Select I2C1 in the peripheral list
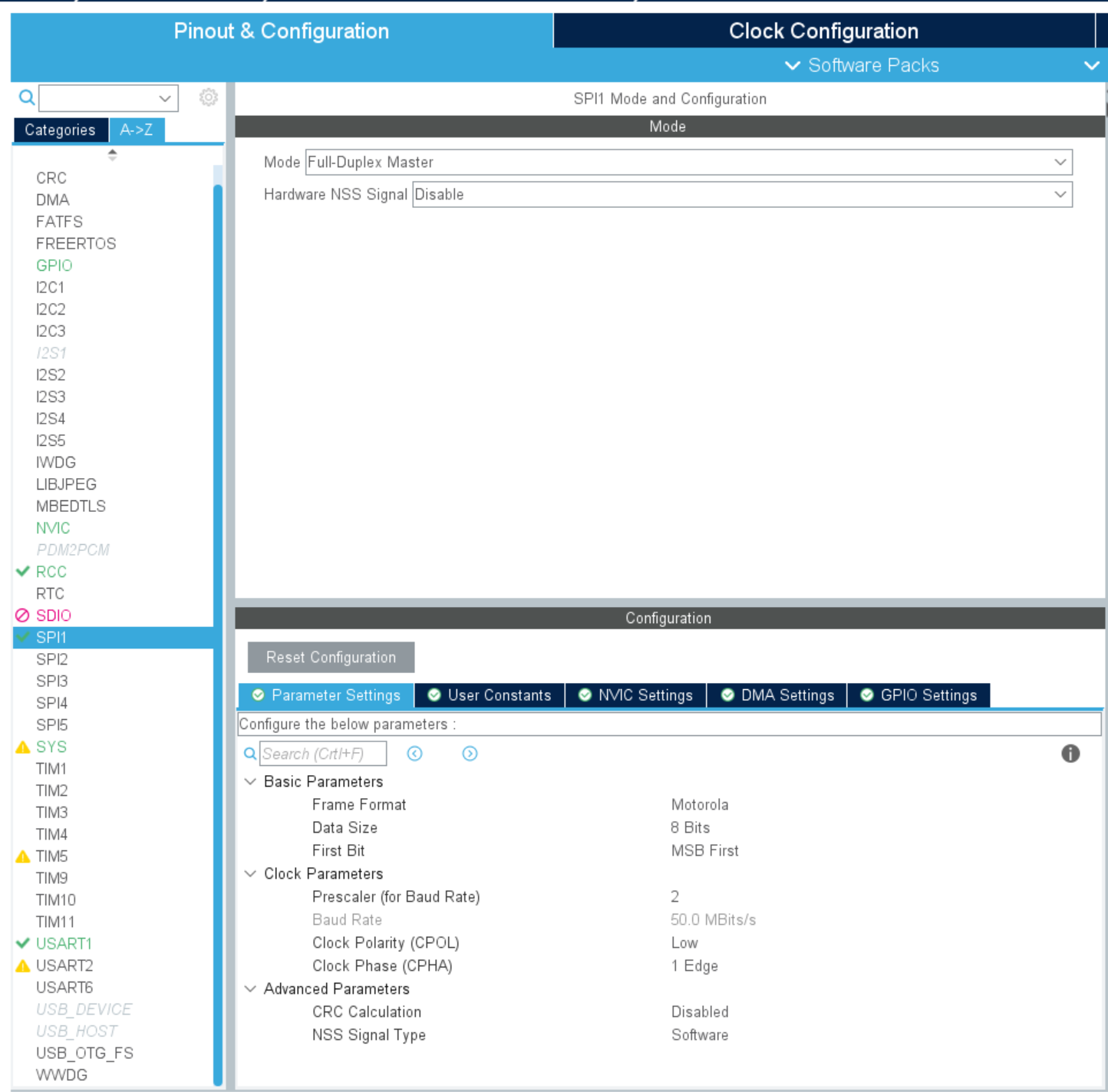Viewport: 1108px width, 1092px height. tap(51, 287)
